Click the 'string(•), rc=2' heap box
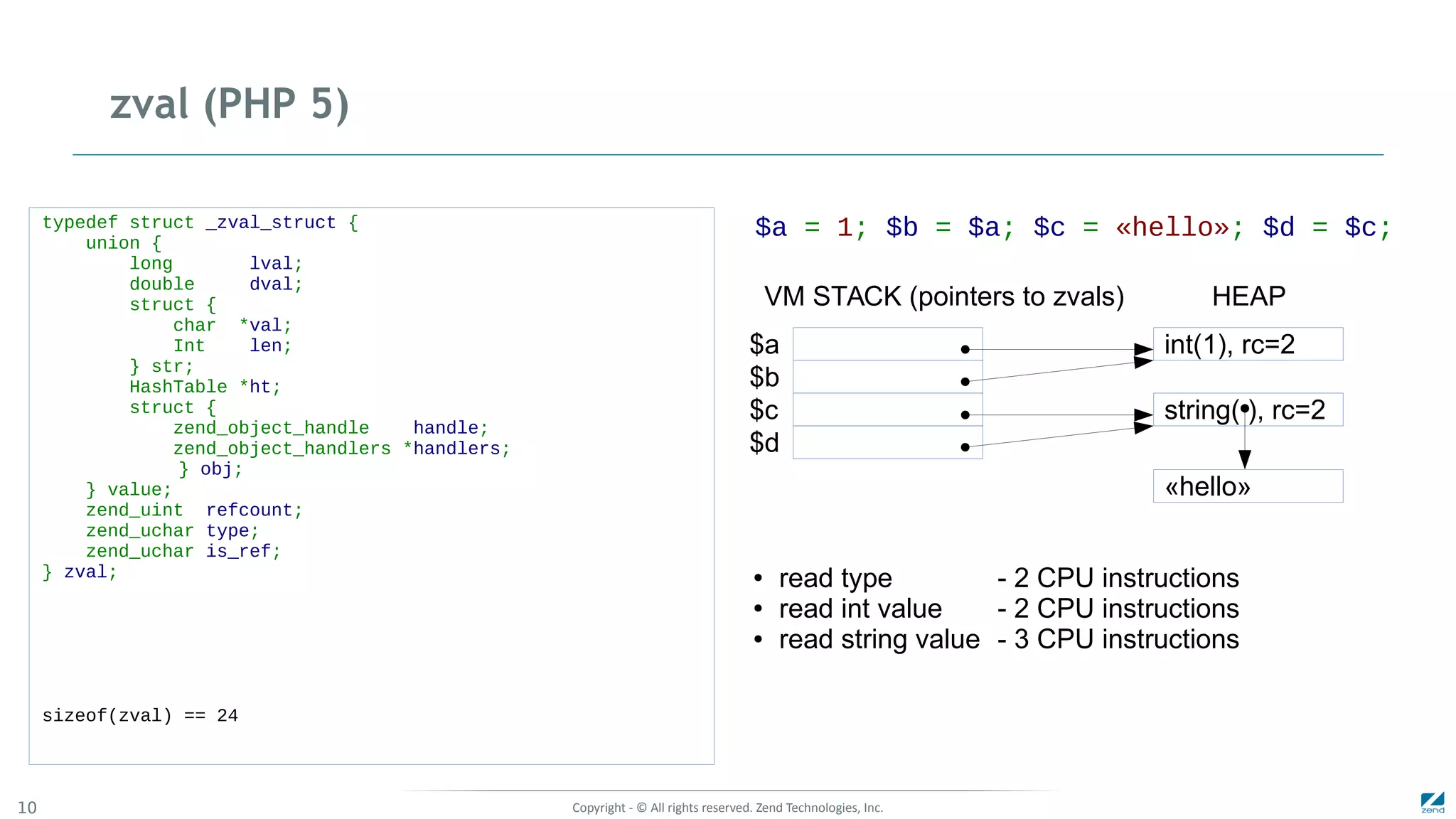Viewport: 1456px width, 819px height. click(1248, 409)
